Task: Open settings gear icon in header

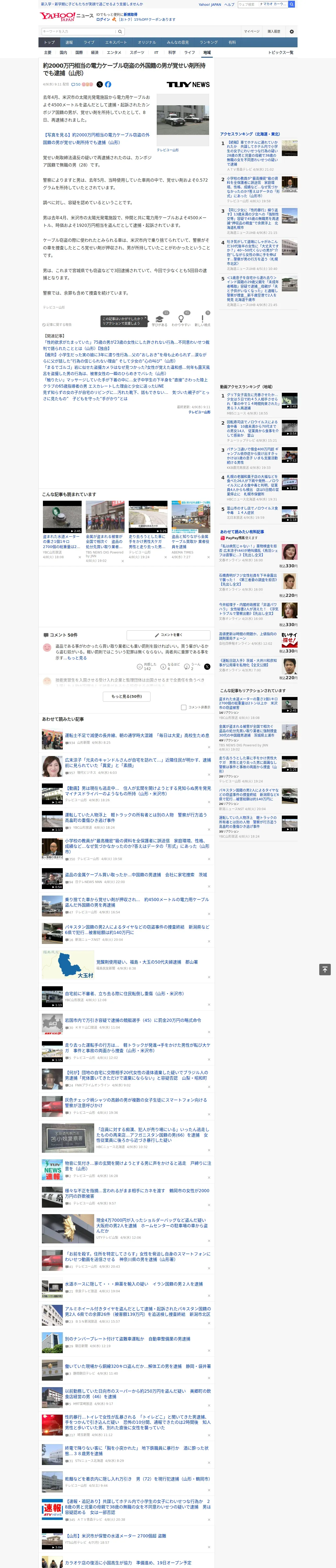Action: tap(292, 32)
